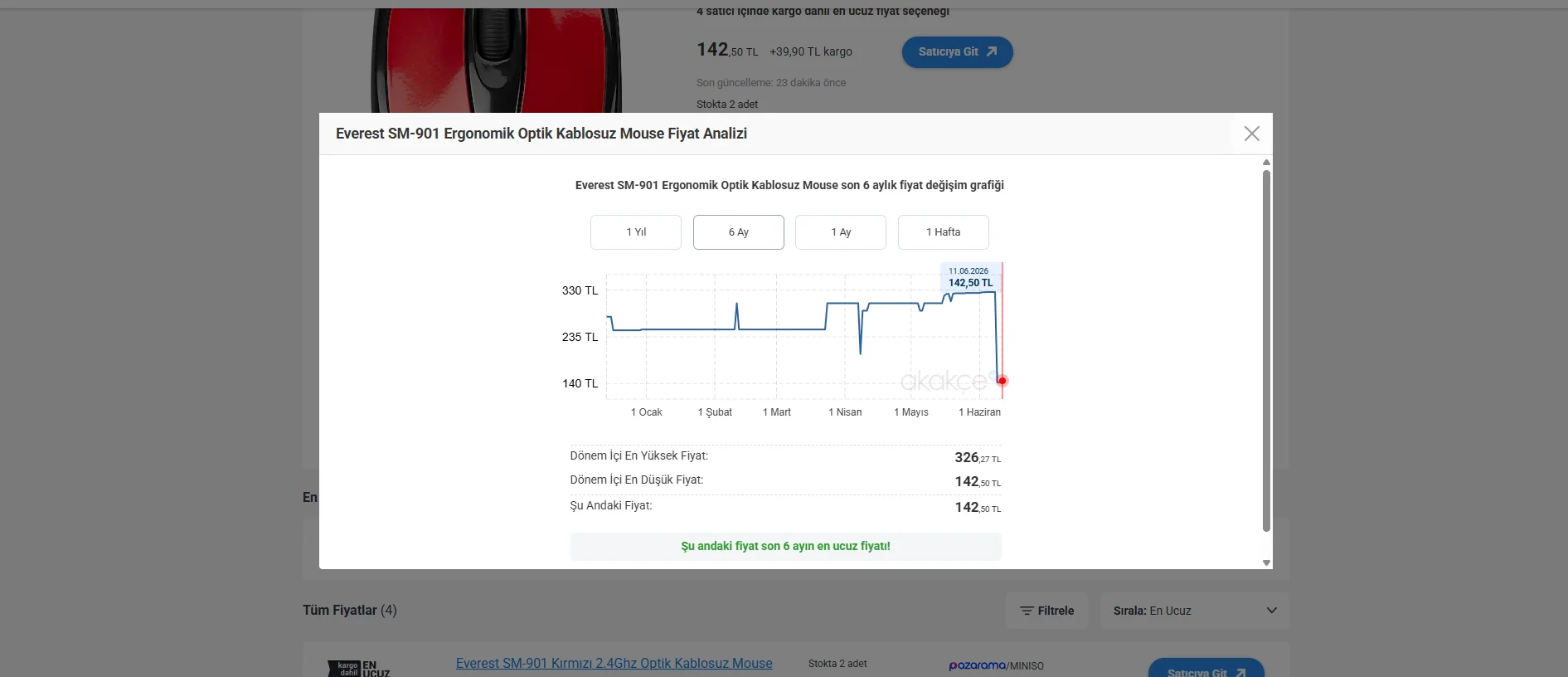Click the red current-price point on chart
The height and width of the screenshot is (677, 1568).
pyautogui.click(x=1002, y=381)
